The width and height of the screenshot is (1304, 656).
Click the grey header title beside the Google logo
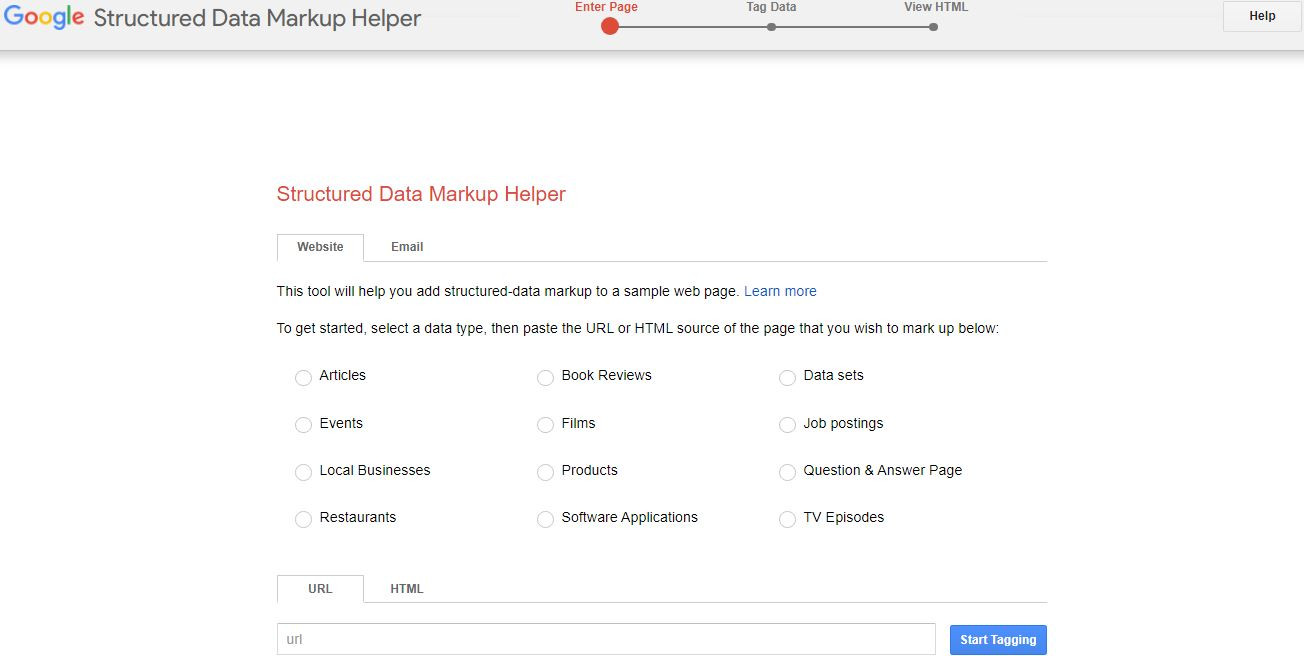tap(257, 18)
